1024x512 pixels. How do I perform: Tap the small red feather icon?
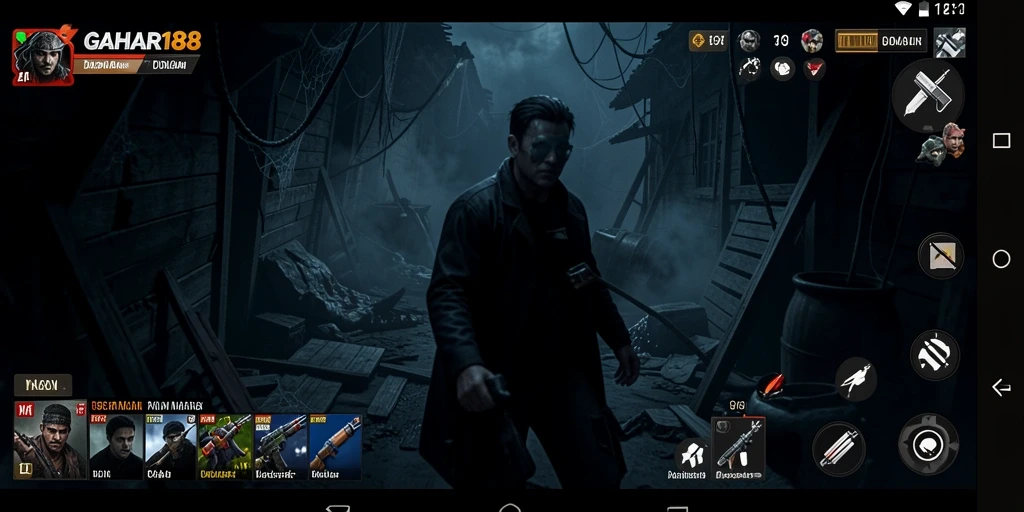coord(771,385)
